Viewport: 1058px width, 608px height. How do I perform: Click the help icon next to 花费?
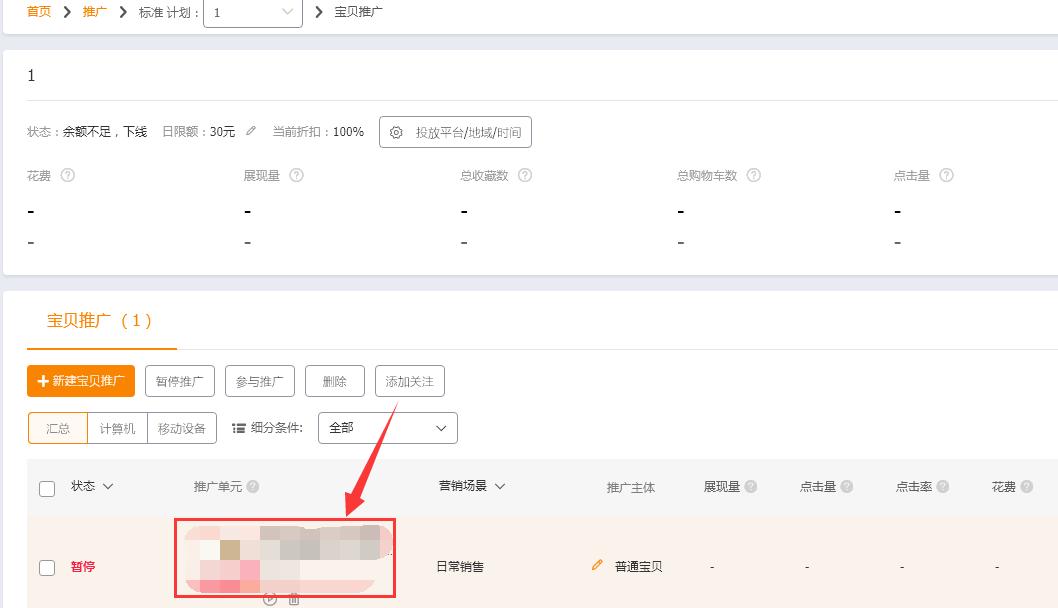pyautogui.click(x=66, y=175)
